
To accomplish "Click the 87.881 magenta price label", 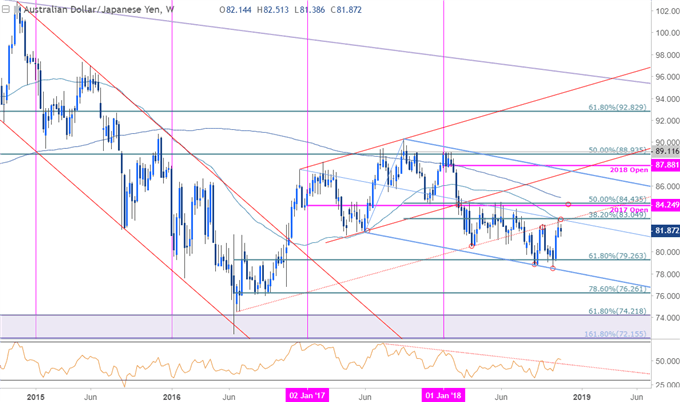I will tap(666, 165).
